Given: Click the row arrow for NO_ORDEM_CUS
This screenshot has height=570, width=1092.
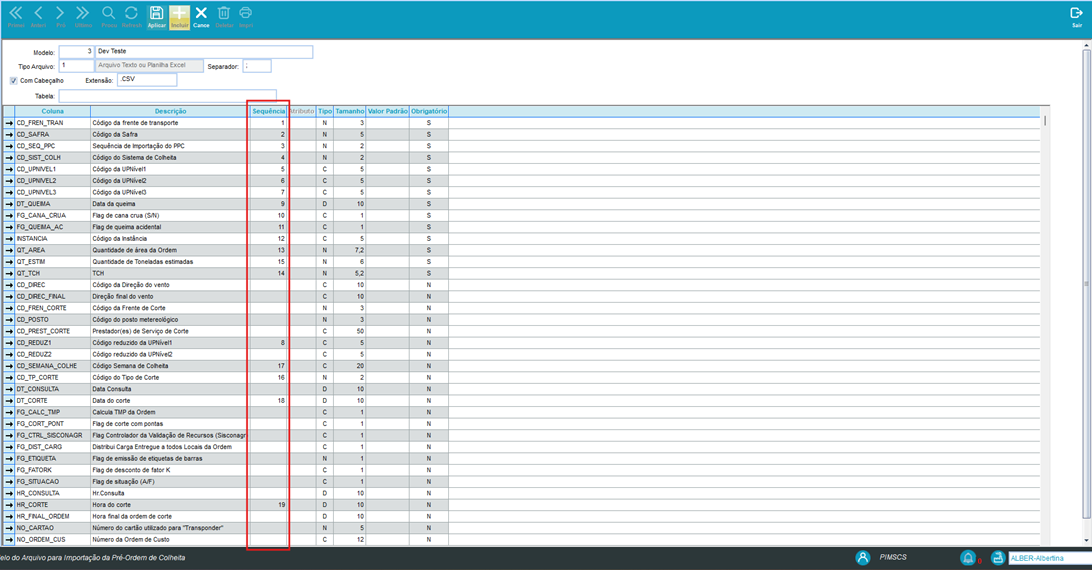Looking at the screenshot, I should tap(9, 539).
